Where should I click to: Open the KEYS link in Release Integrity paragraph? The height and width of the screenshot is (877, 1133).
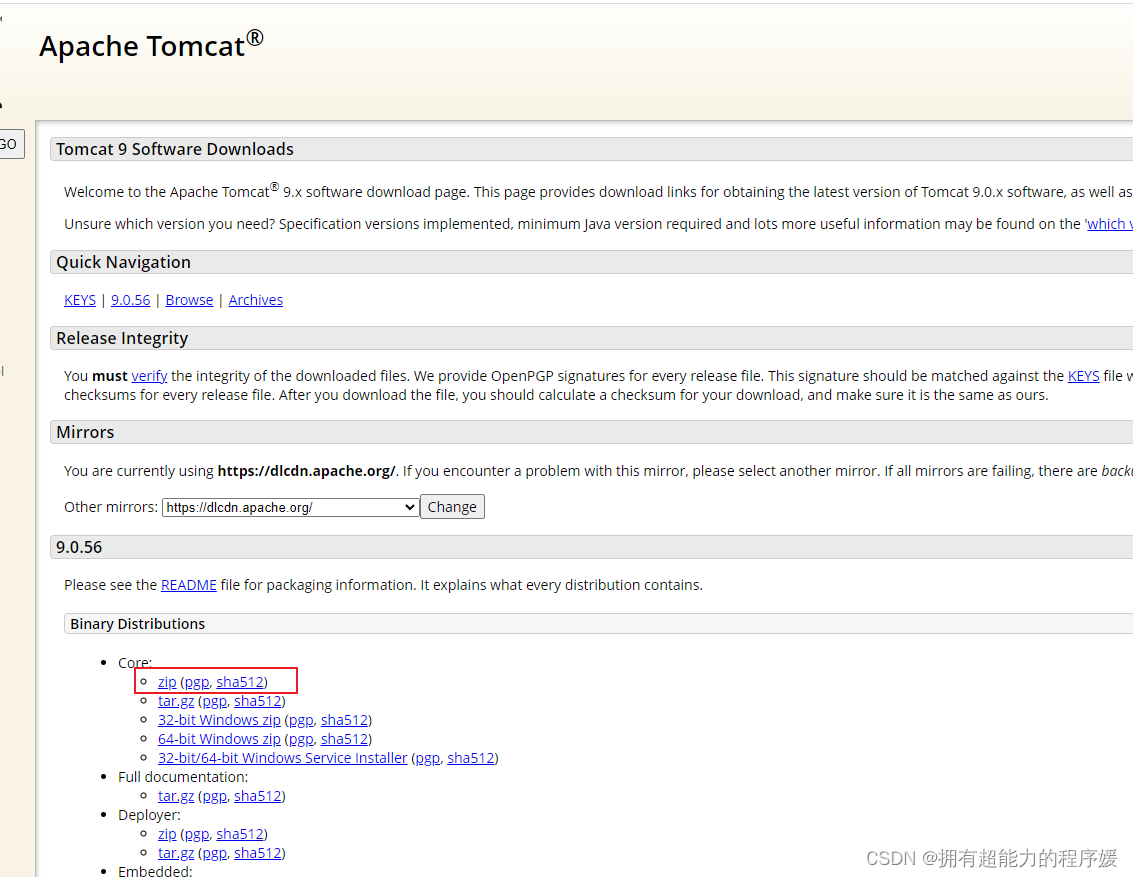pos(1083,376)
